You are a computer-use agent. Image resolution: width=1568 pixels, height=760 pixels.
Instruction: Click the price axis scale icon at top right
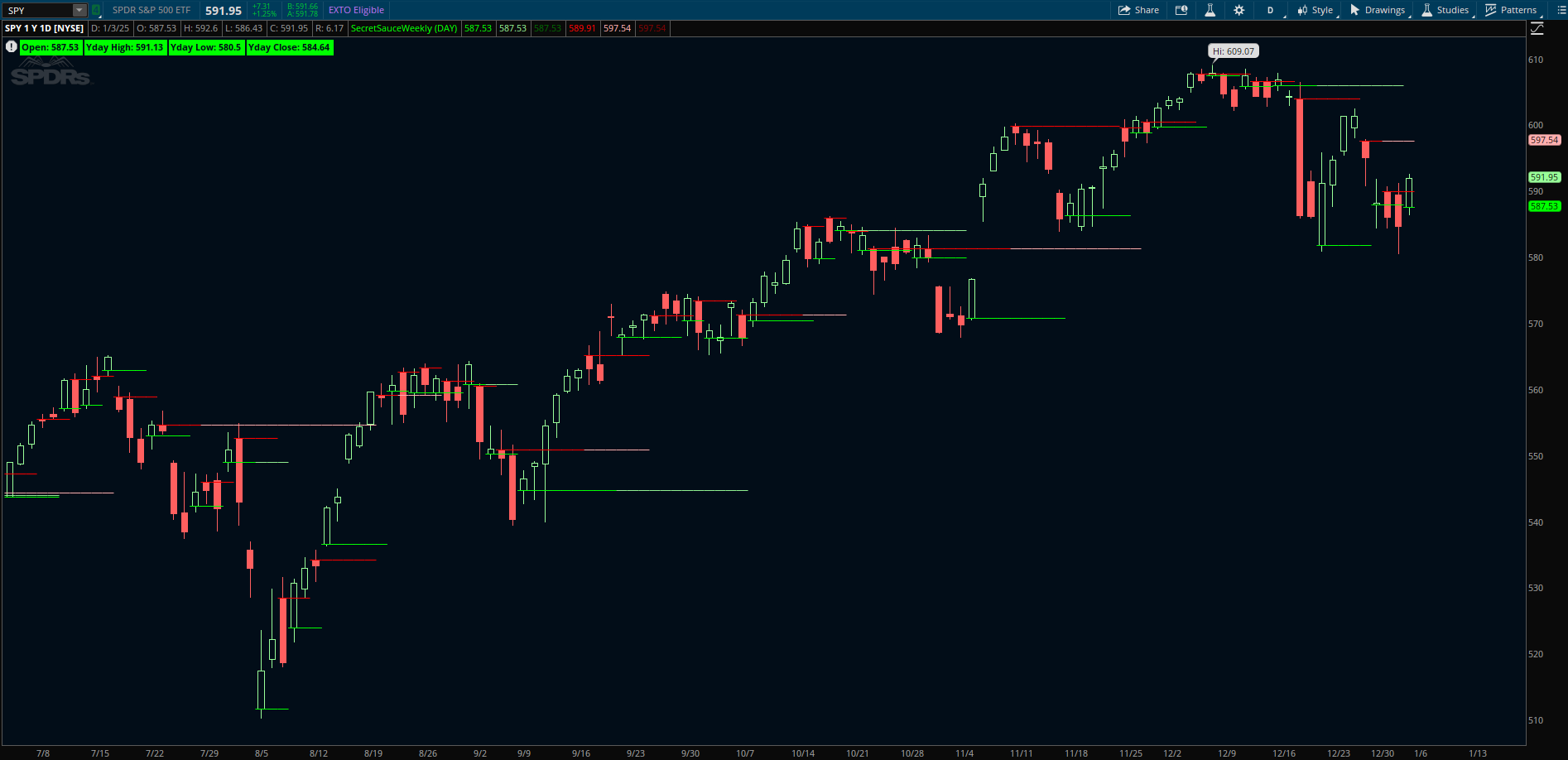[x=1537, y=28]
